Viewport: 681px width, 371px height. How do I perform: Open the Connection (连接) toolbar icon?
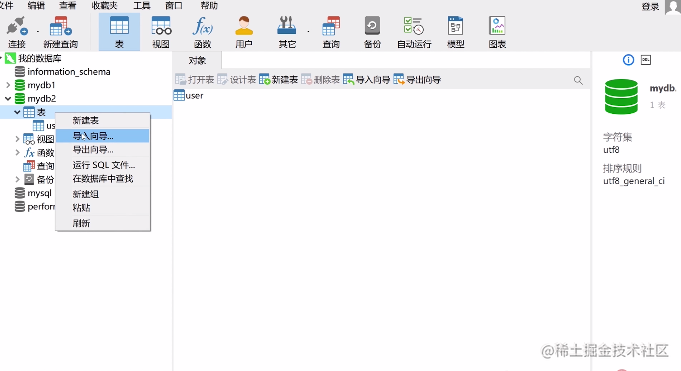coord(17,32)
